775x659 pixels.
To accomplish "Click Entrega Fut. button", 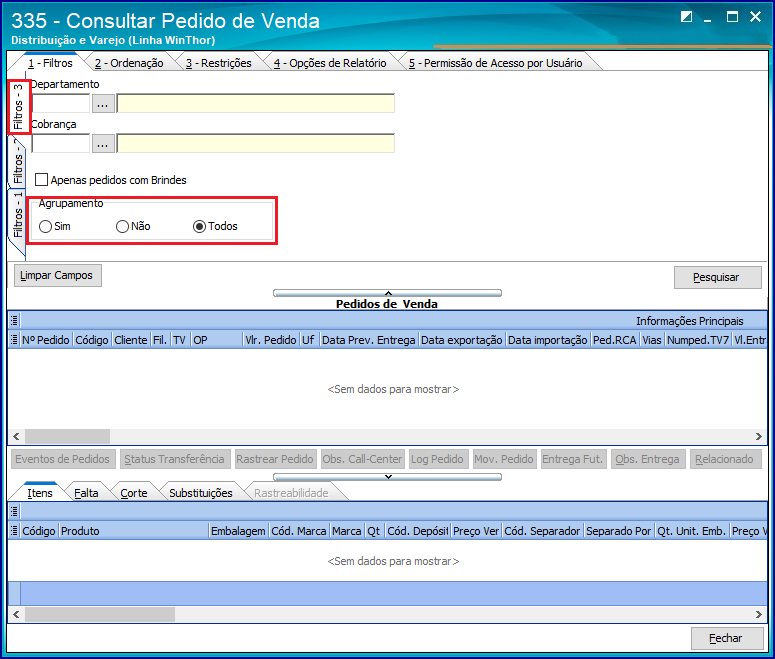I will [x=573, y=459].
